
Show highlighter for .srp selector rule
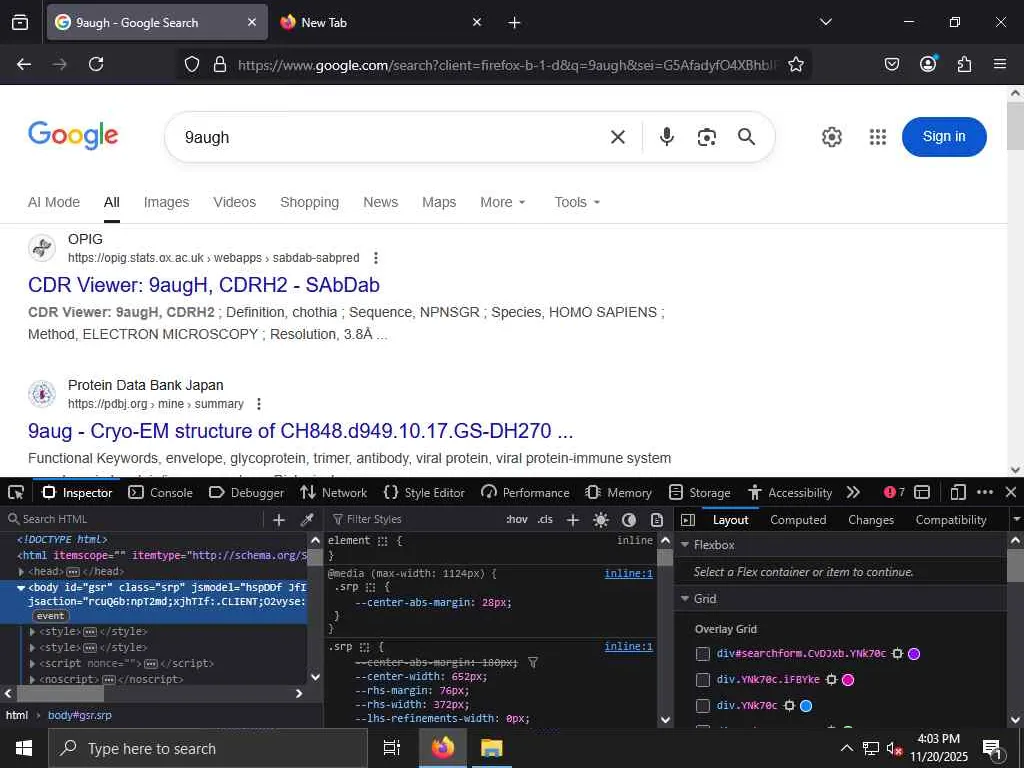point(364,647)
